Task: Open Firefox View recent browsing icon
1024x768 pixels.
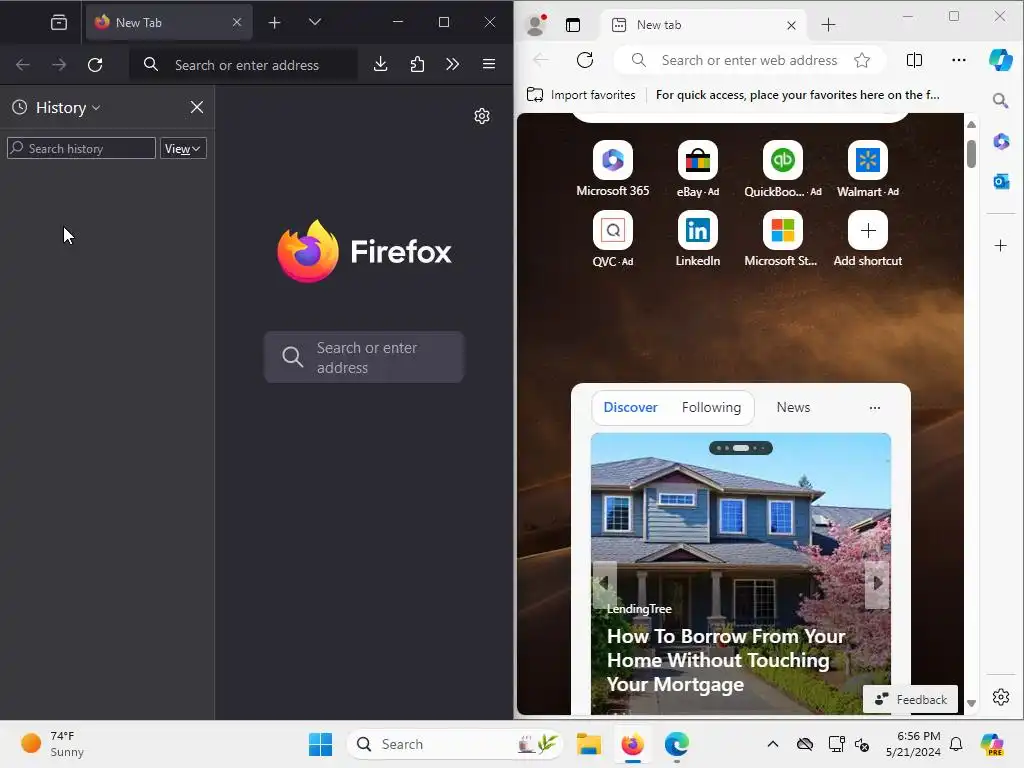Action: pyautogui.click(x=59, y=23)
